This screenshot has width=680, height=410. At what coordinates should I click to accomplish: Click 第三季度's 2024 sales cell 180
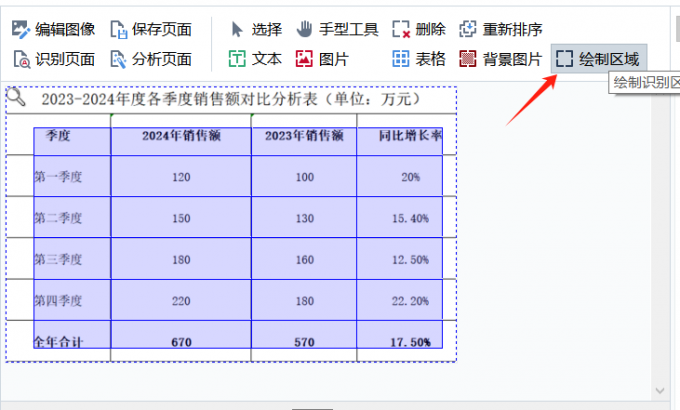(181, 259)
